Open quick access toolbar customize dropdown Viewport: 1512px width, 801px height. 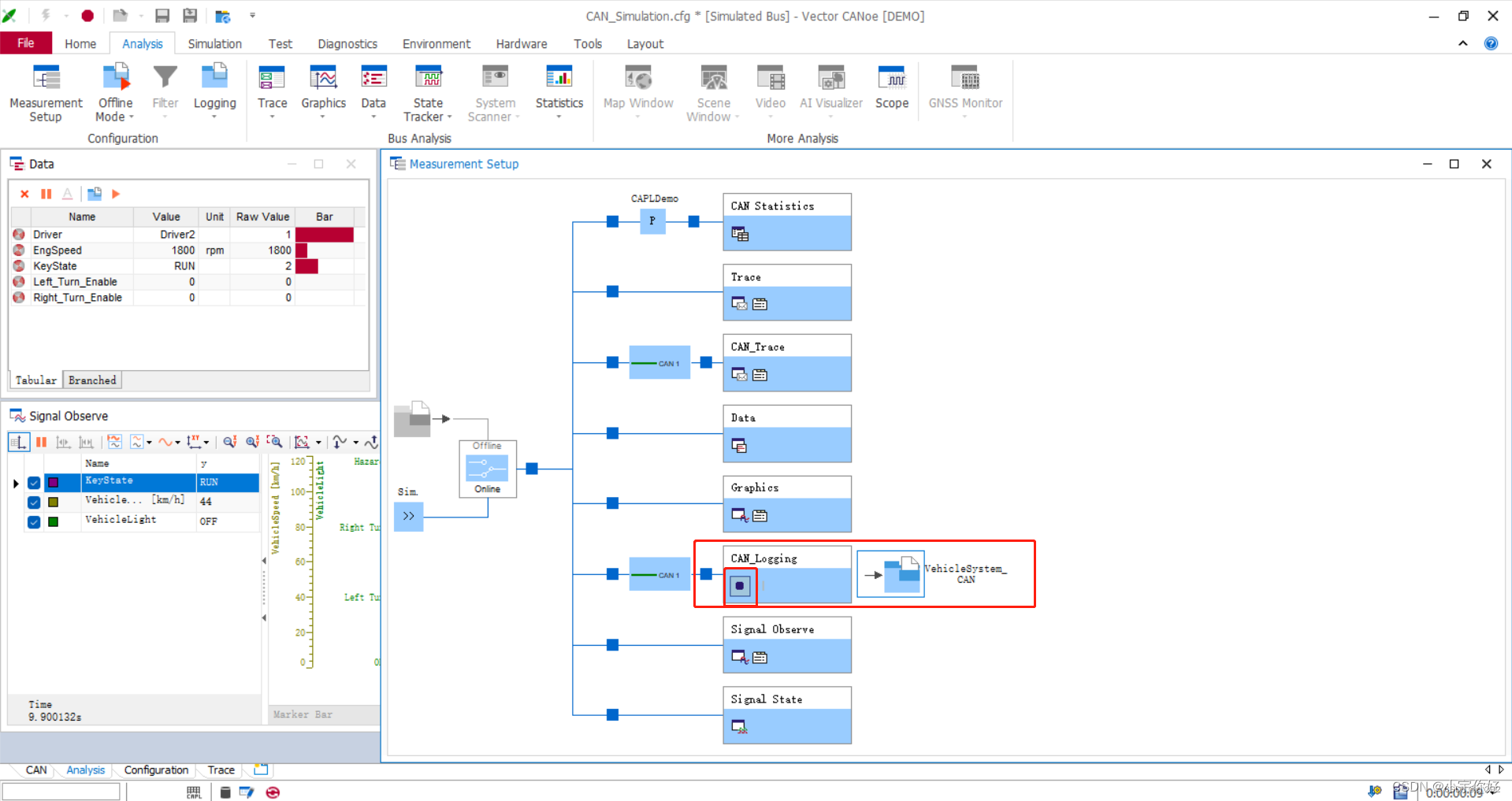[x=252, y=16]
